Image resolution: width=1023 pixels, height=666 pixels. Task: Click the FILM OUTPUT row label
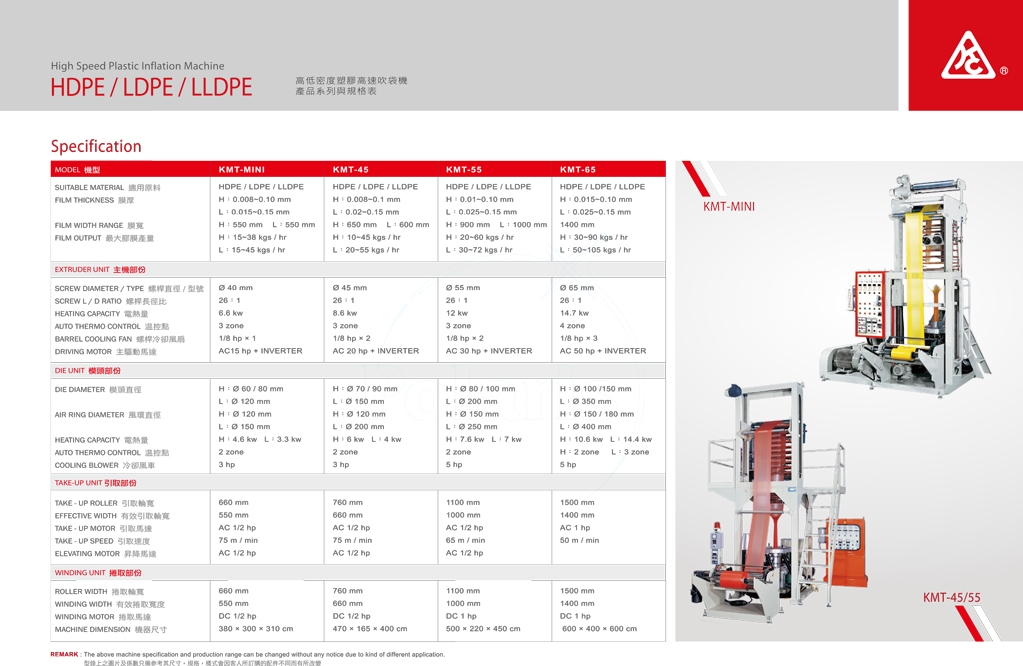(104, 238)
